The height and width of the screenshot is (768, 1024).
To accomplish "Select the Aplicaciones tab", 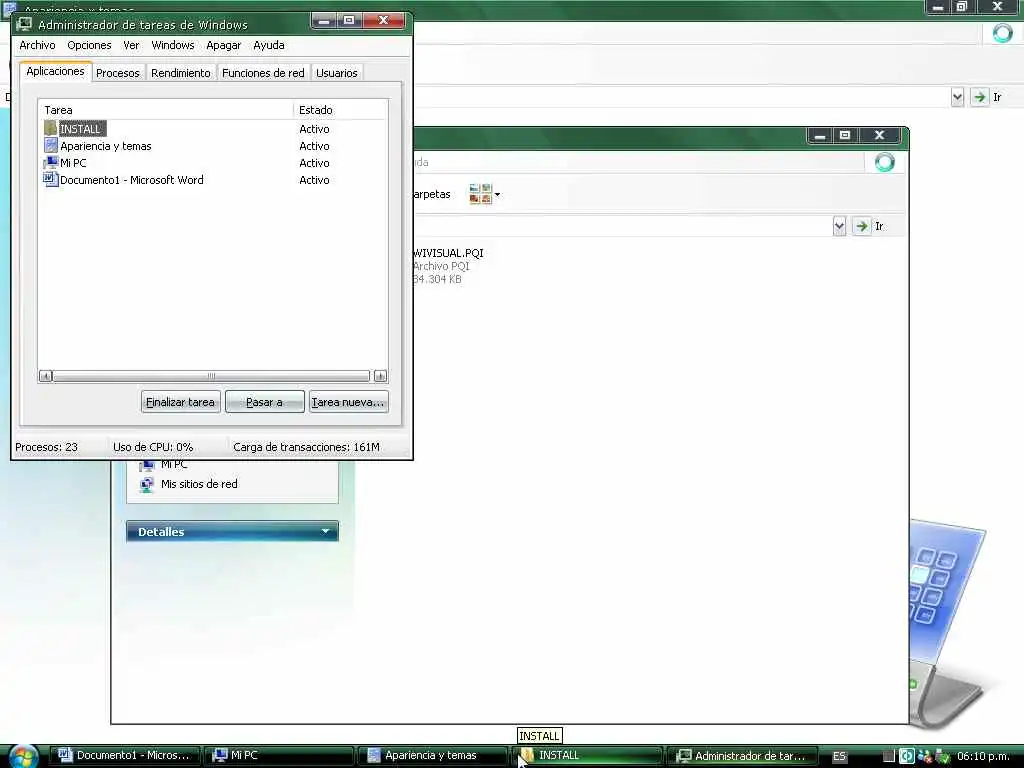I will tap(55, 71).
